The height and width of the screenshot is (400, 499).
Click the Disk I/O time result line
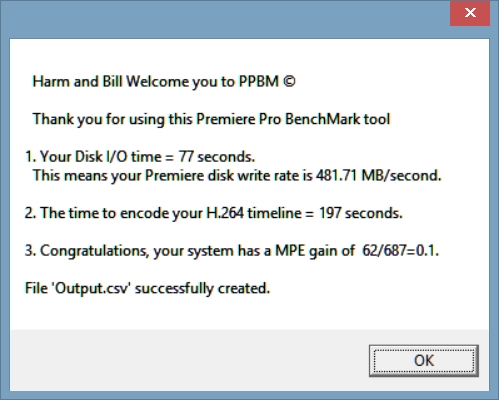click(140, 156)
